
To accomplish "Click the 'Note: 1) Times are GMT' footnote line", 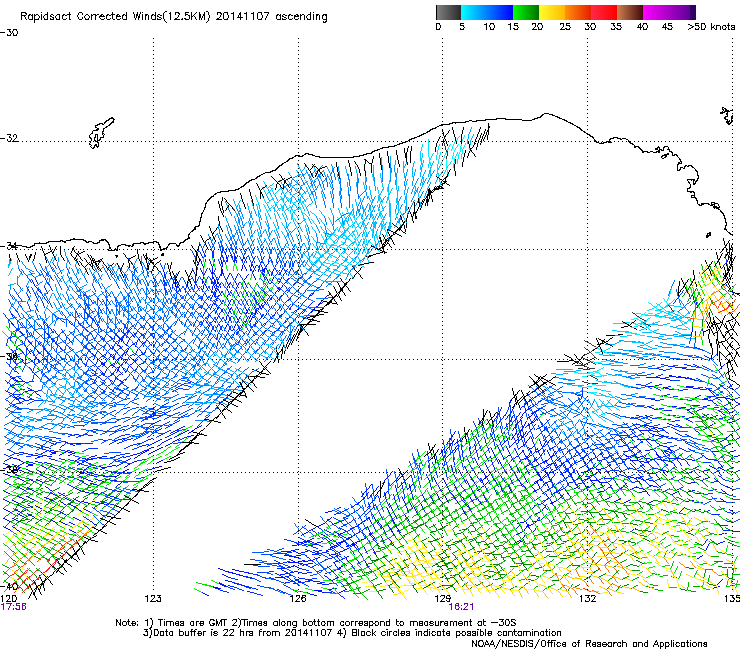I will pyautogui.click(x=316, y=623).
